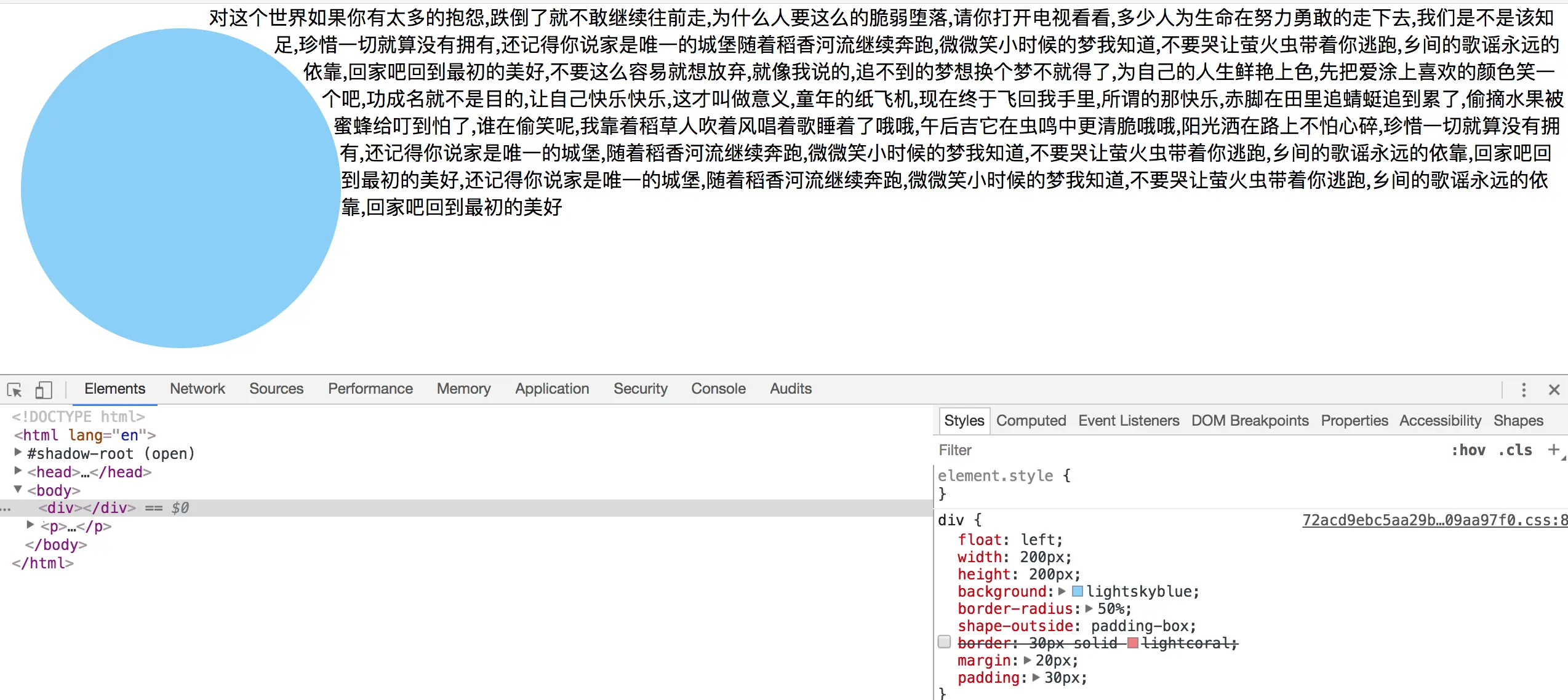Expand the #shadow-root node

tap(18, 453)
